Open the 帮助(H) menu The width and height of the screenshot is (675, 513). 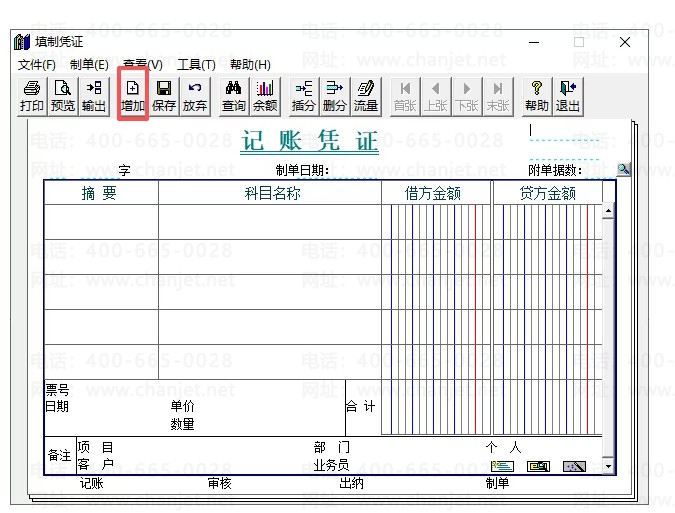(250, 65)
